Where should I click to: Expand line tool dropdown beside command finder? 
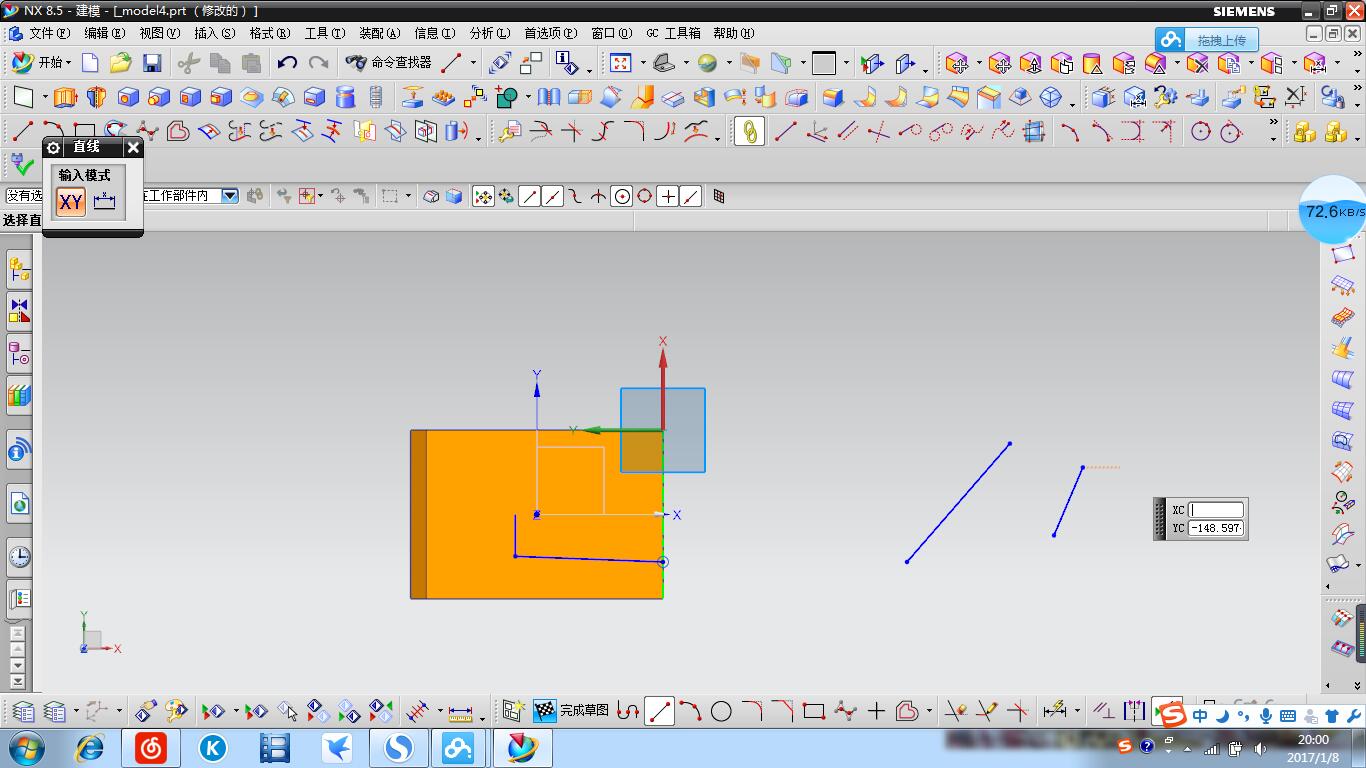473,64
